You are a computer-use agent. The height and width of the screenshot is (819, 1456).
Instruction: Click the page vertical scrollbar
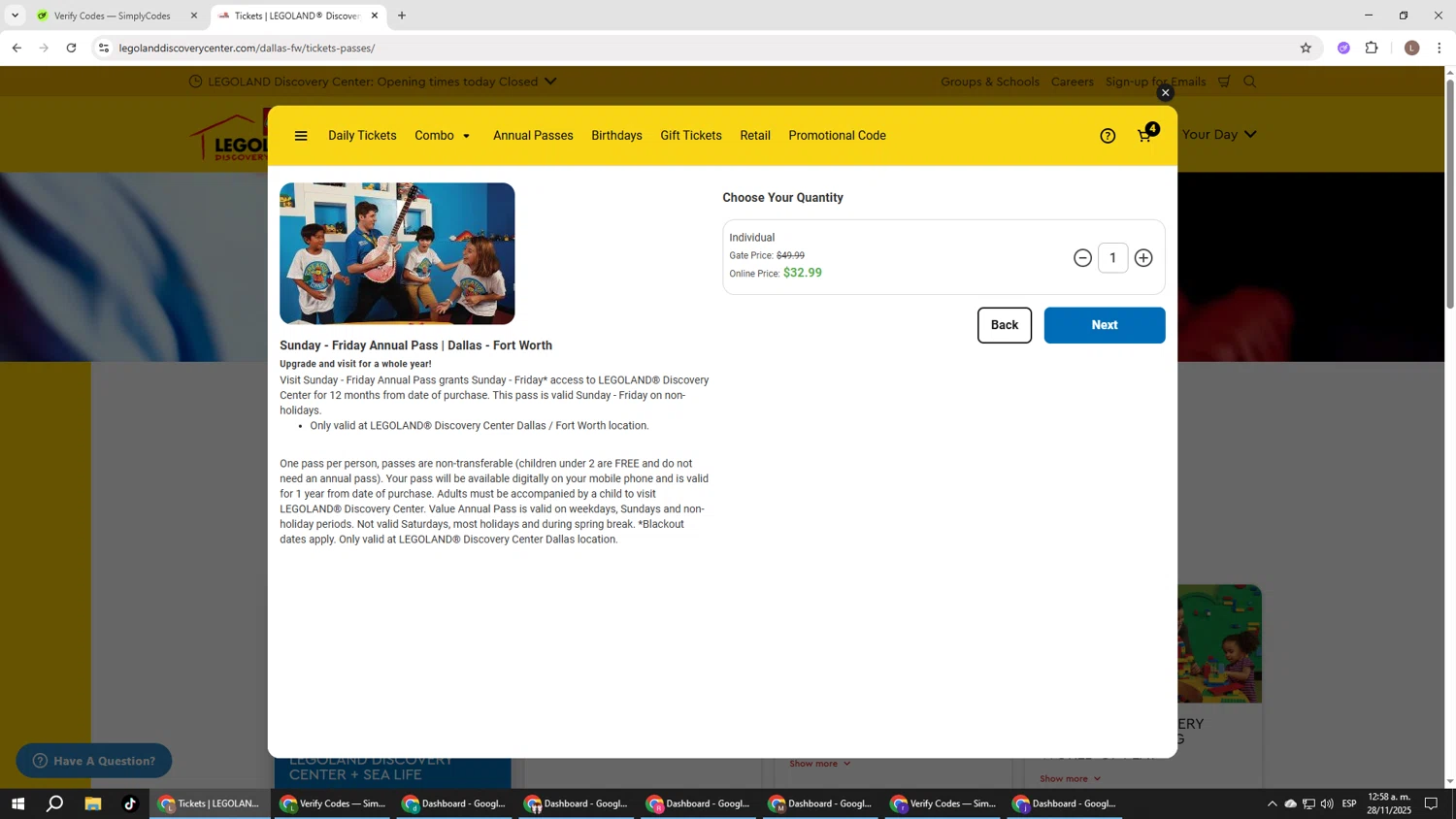[x=1450, y=194]
